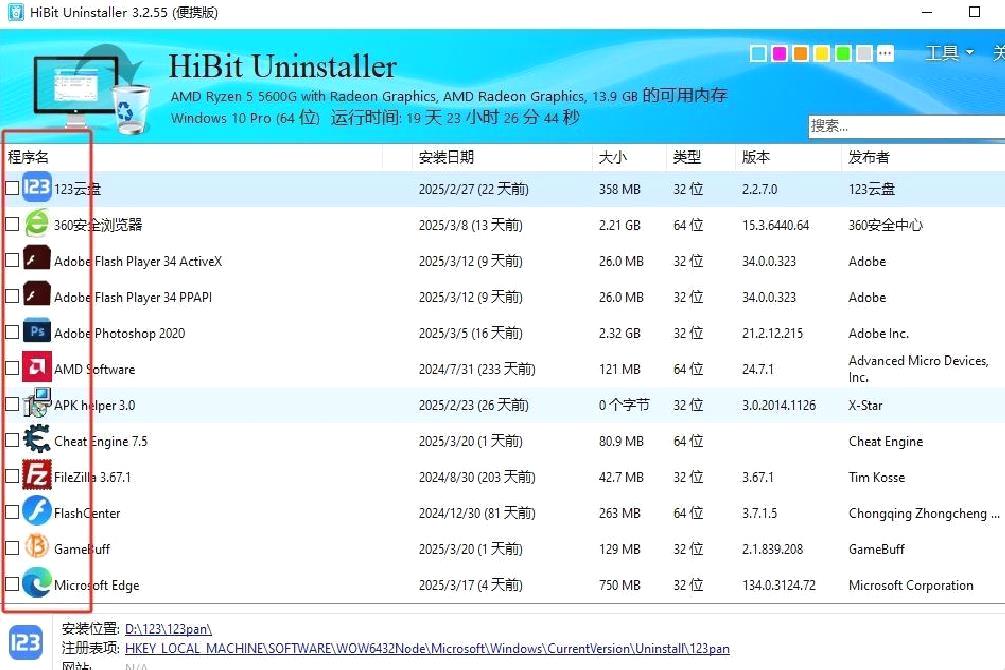Click the Microsoft Edge icon
Image resolution: width=1005 pixels, height=670 pixels.
coord(37,583)
